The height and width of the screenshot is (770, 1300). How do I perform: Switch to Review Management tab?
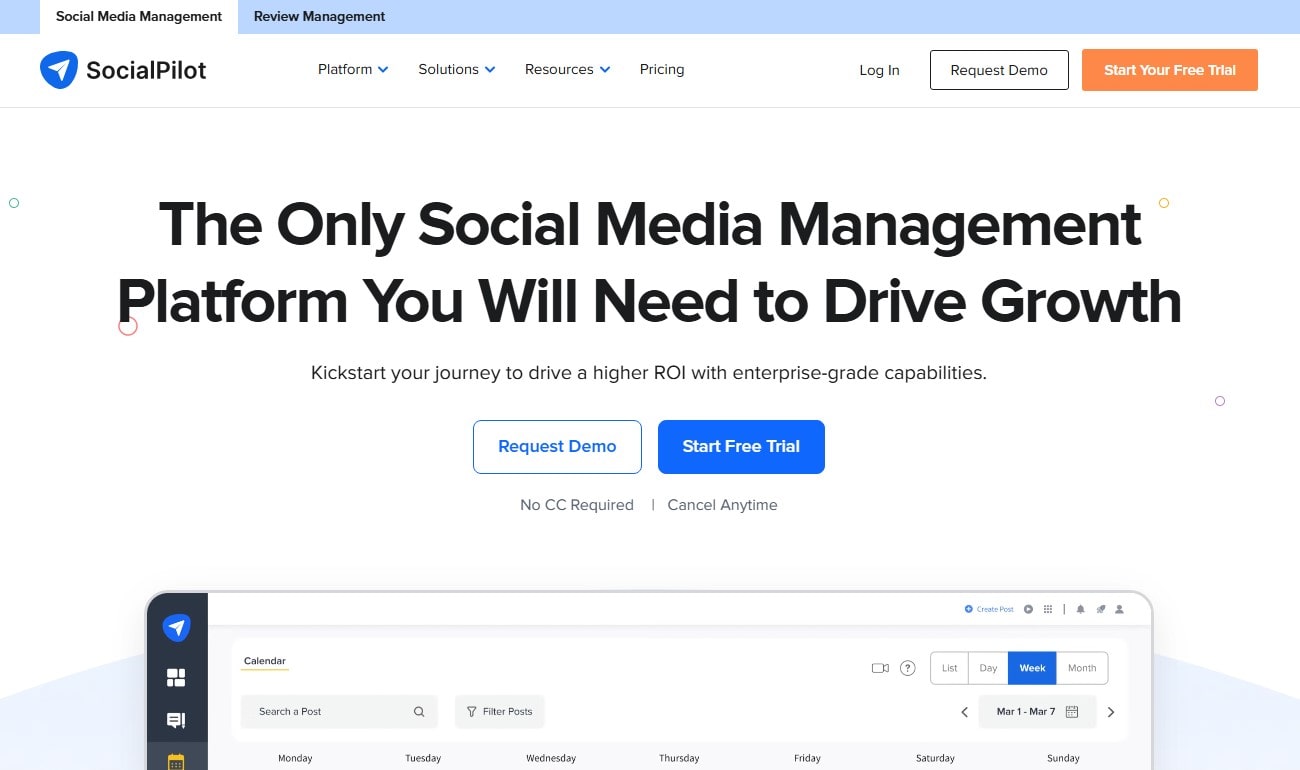[x=320, y=17]
